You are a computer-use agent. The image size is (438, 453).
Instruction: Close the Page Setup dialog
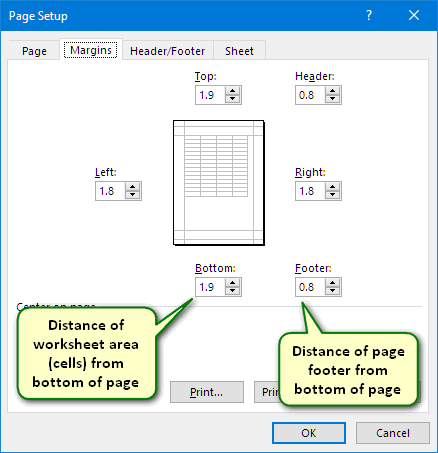414,15
